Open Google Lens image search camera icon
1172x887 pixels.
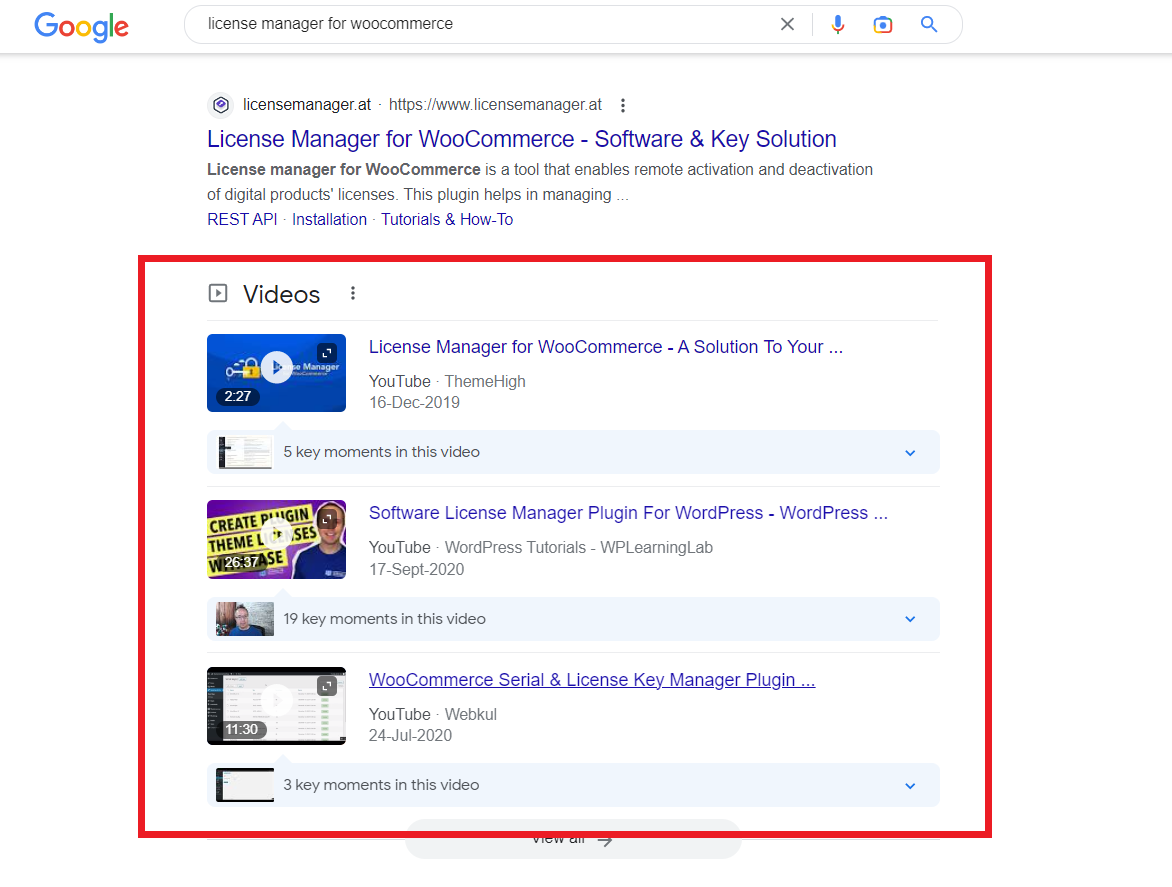click(x=883, y=25)
